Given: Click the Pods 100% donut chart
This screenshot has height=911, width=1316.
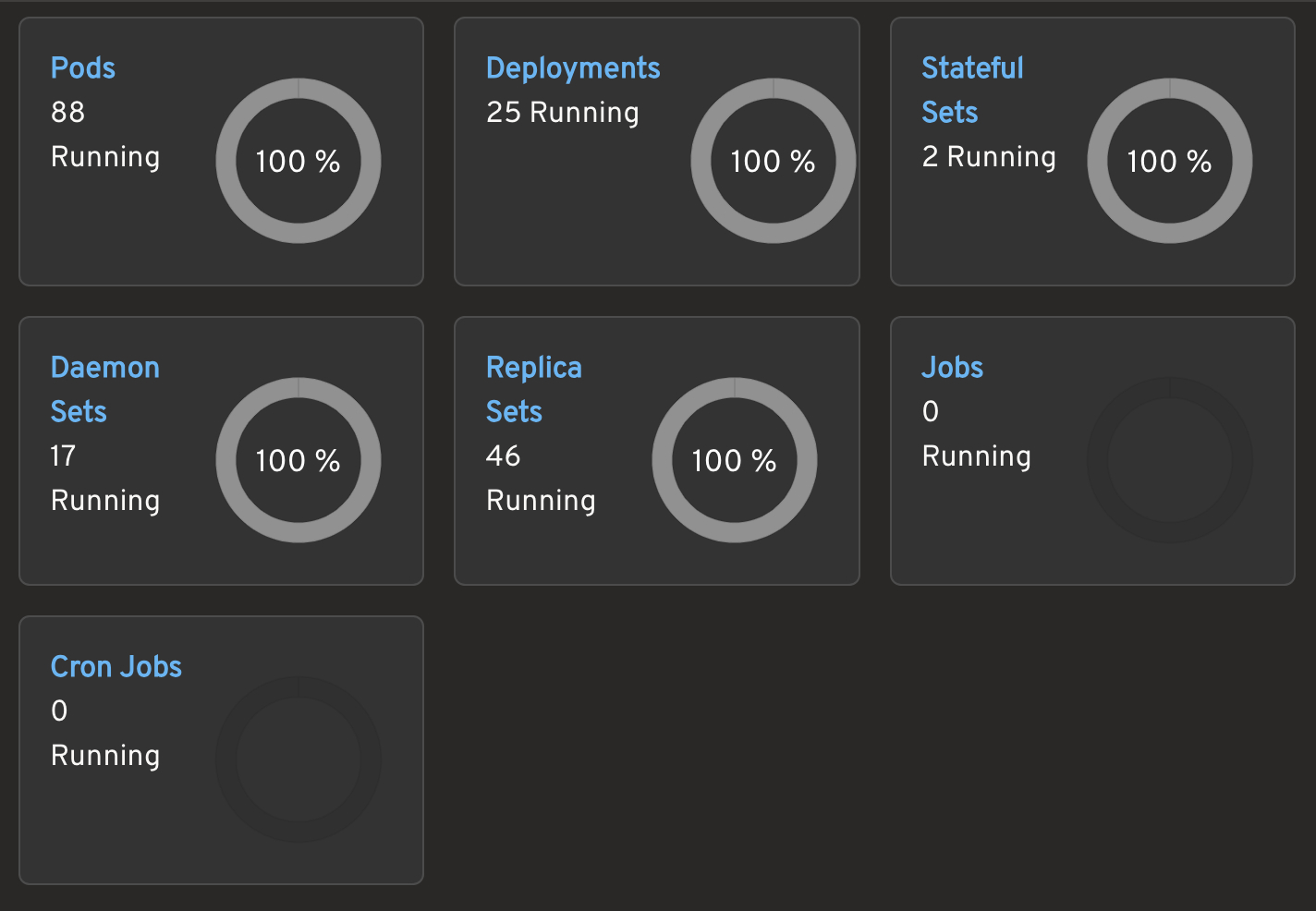Looking at the screenshot, I should pos(299,161).
